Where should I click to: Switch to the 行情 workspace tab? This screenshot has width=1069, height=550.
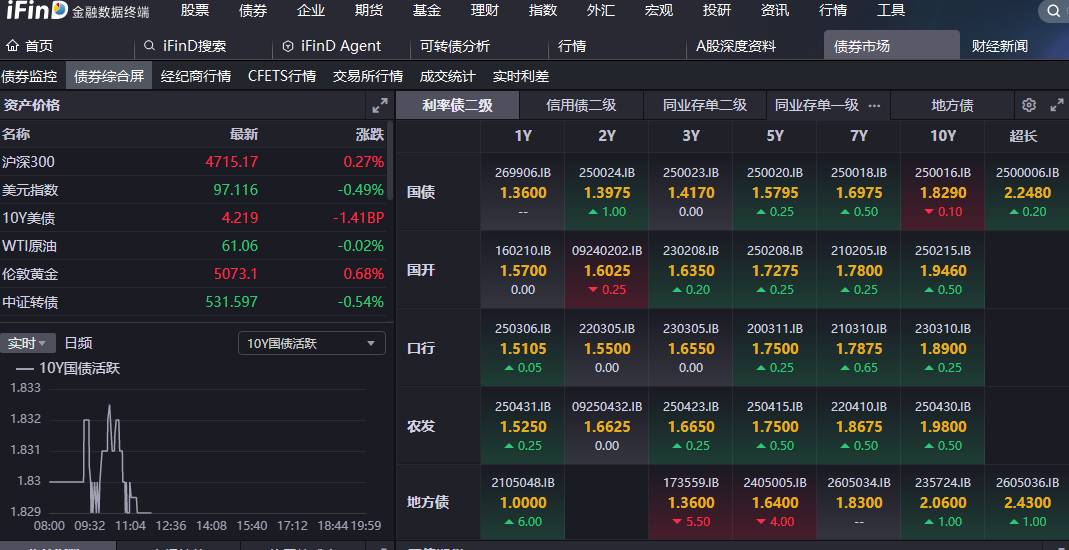[572, 46]
